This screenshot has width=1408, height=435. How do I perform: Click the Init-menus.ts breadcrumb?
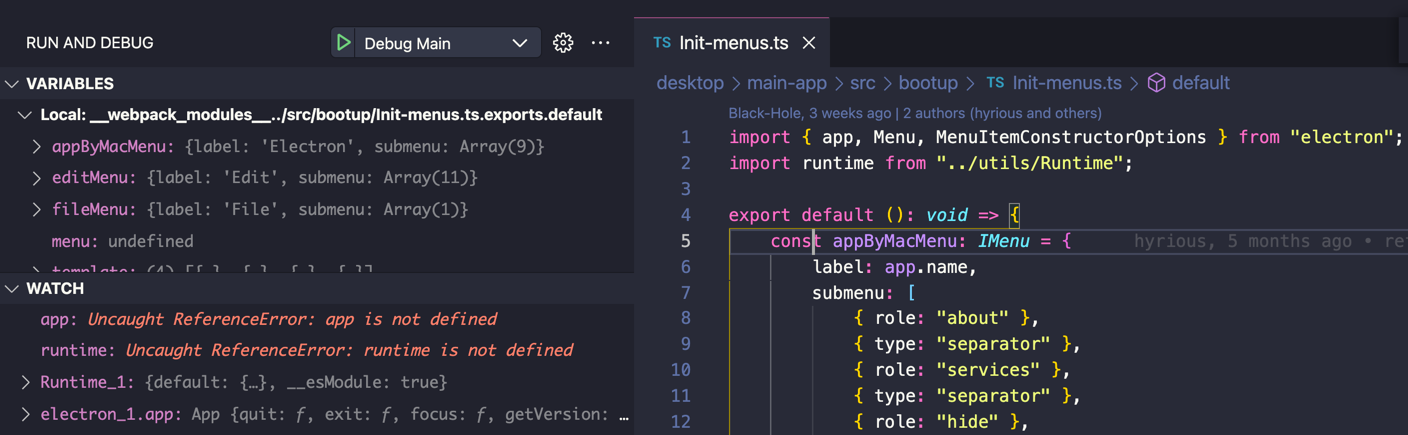(1067, 83)
